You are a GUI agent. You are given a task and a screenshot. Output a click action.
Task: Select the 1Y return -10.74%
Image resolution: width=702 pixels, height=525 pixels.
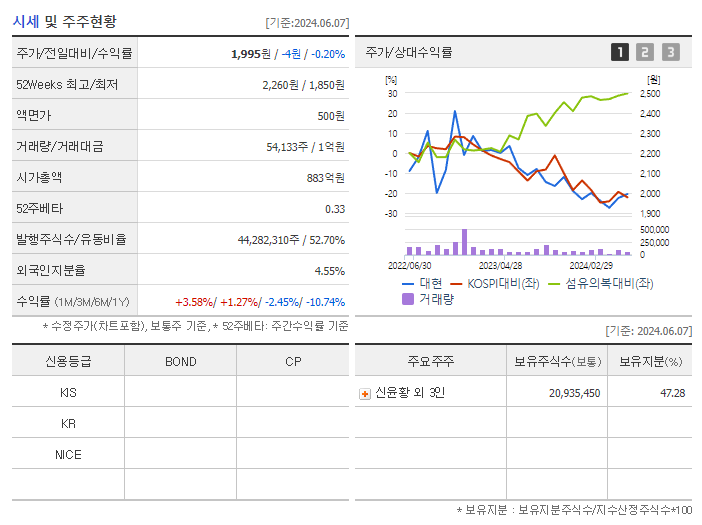[x=325, y=302]
